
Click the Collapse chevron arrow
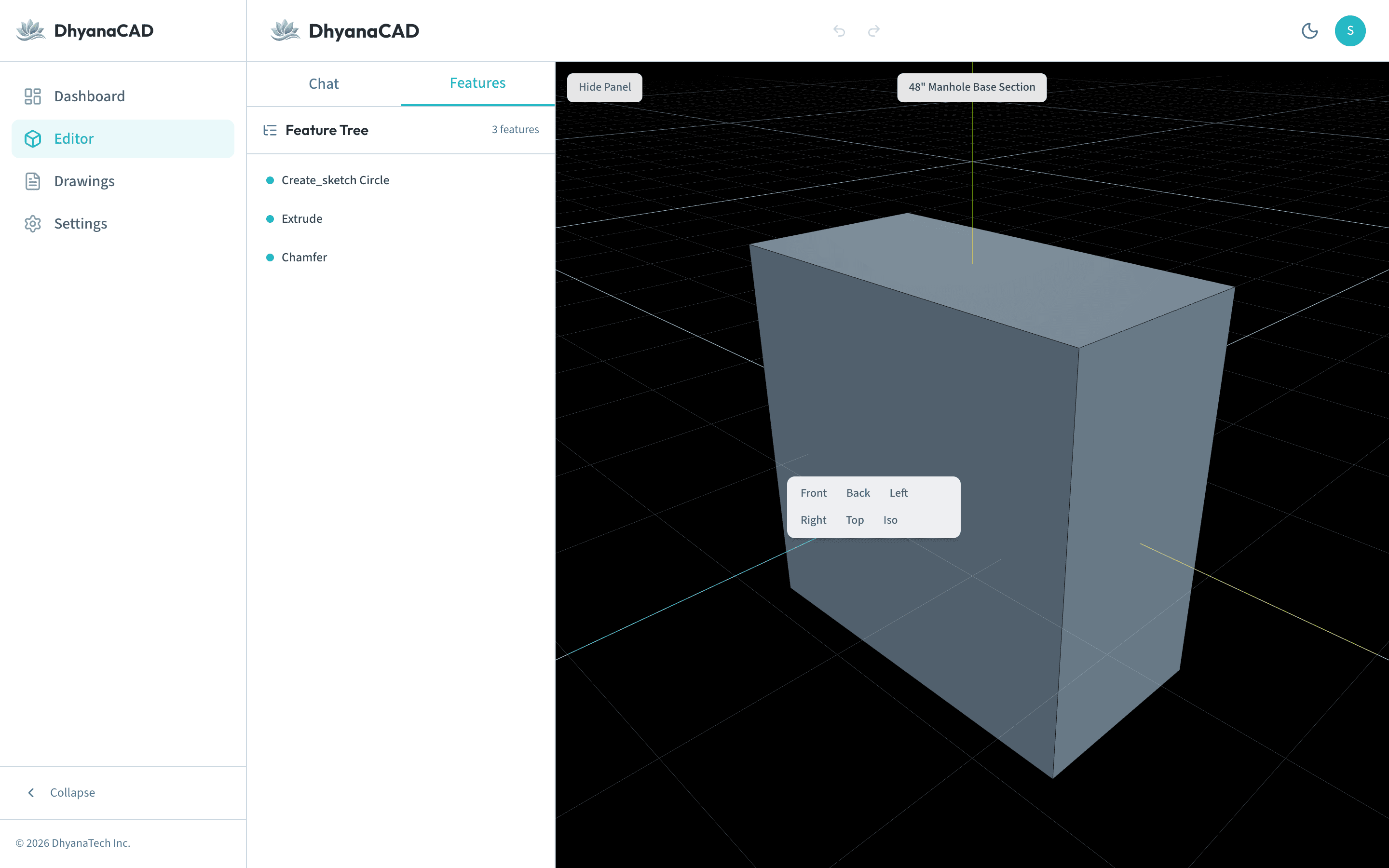(31, 793)
